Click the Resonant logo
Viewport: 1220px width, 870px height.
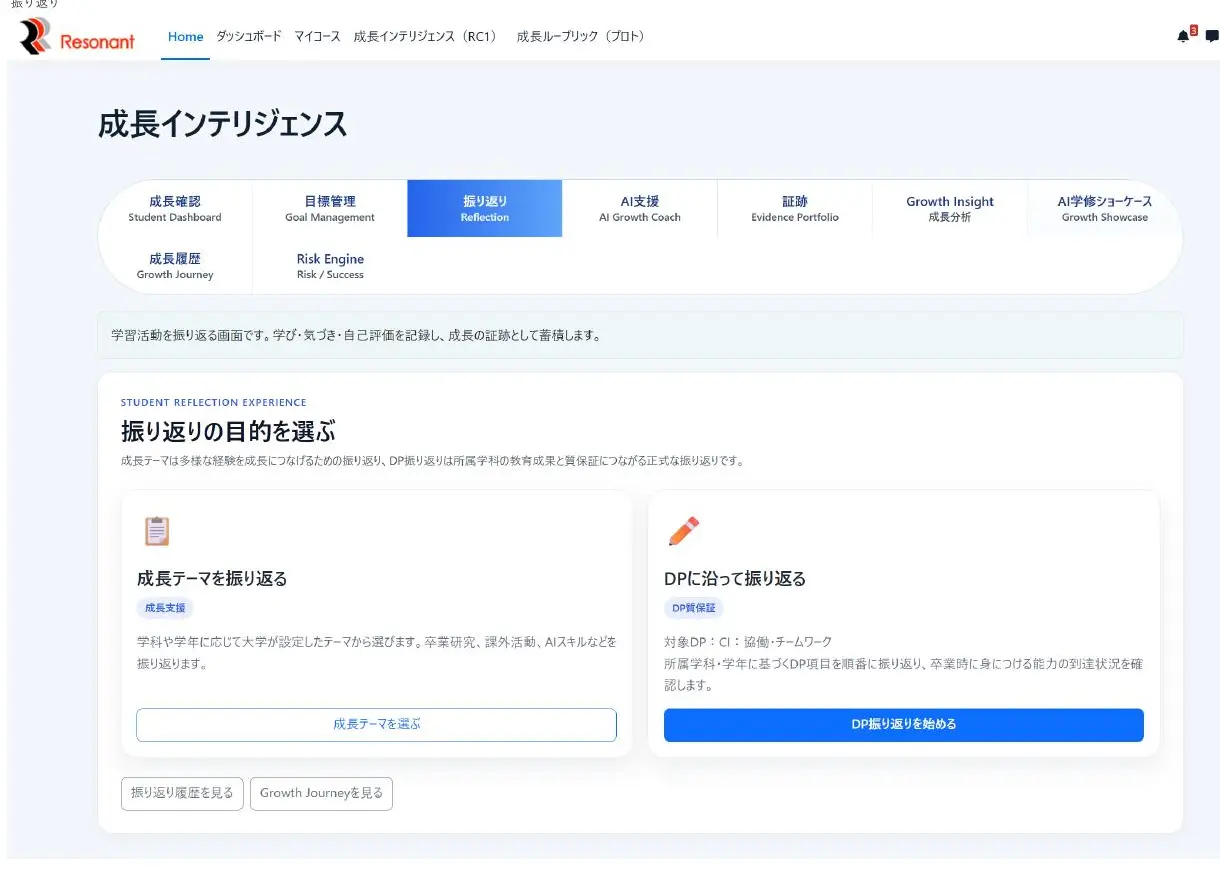77,38
